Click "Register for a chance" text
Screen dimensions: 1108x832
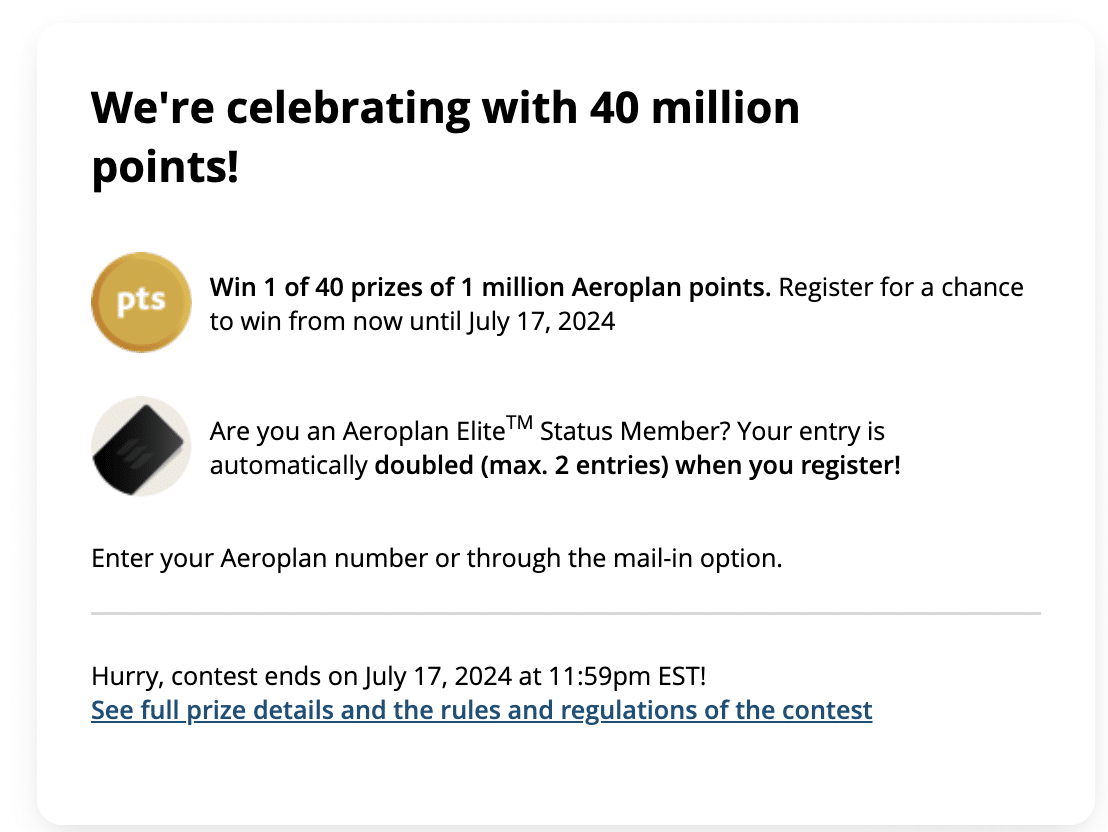pyautogui.click(x=900, y=288)
